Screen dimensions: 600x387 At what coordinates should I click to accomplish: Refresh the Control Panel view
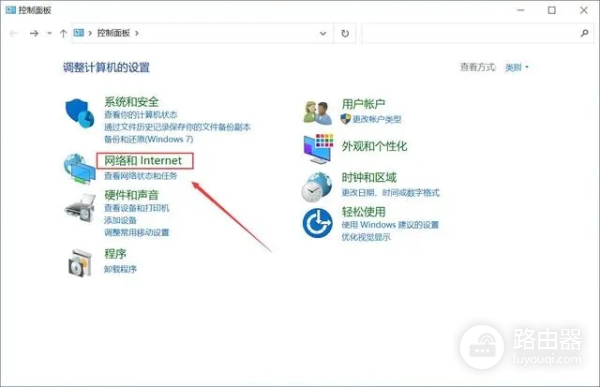point(345,33)
